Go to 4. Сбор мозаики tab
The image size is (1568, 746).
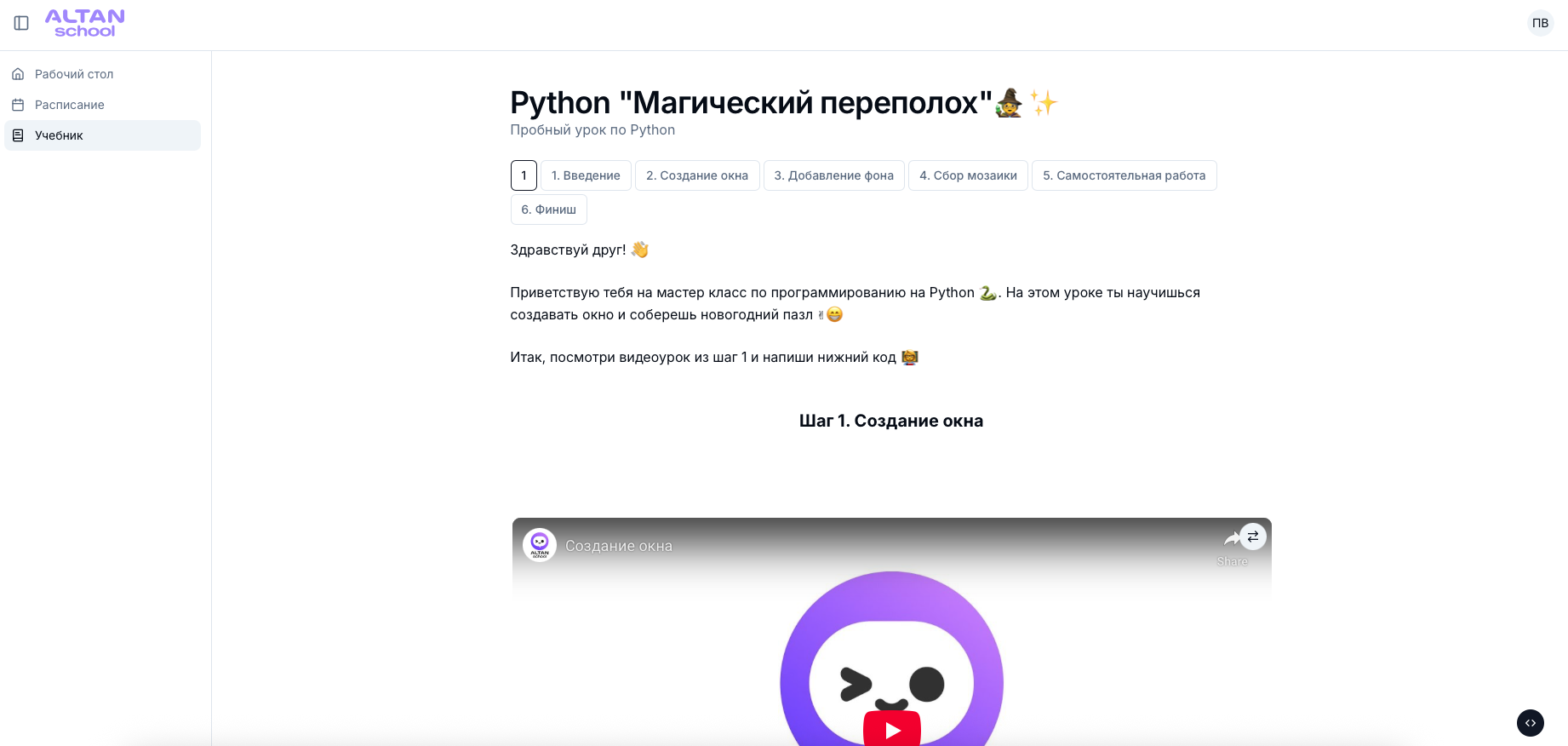pyautogui.click(x=968, y=175)
